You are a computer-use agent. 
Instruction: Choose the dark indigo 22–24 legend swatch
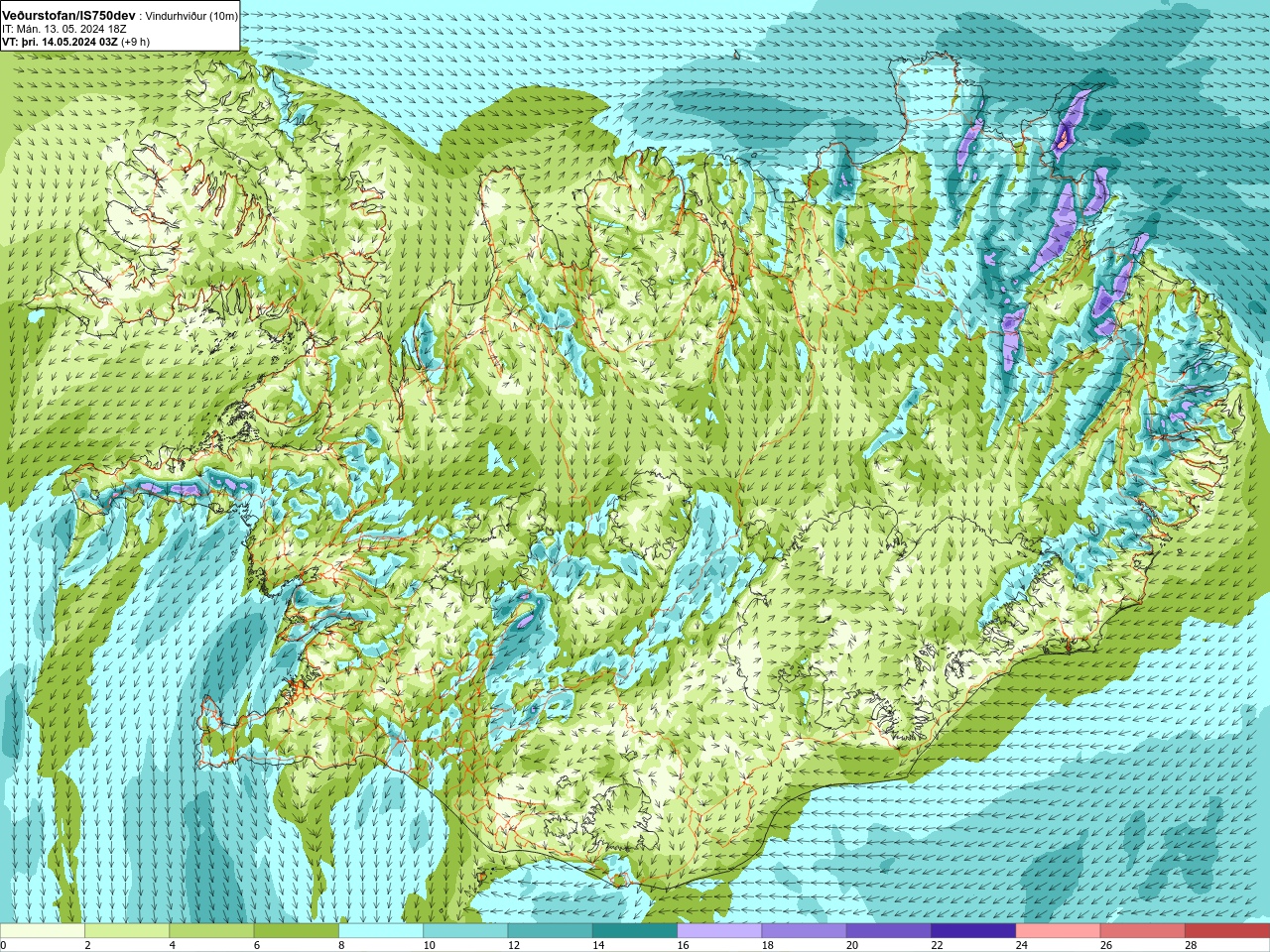pos(973,931)
